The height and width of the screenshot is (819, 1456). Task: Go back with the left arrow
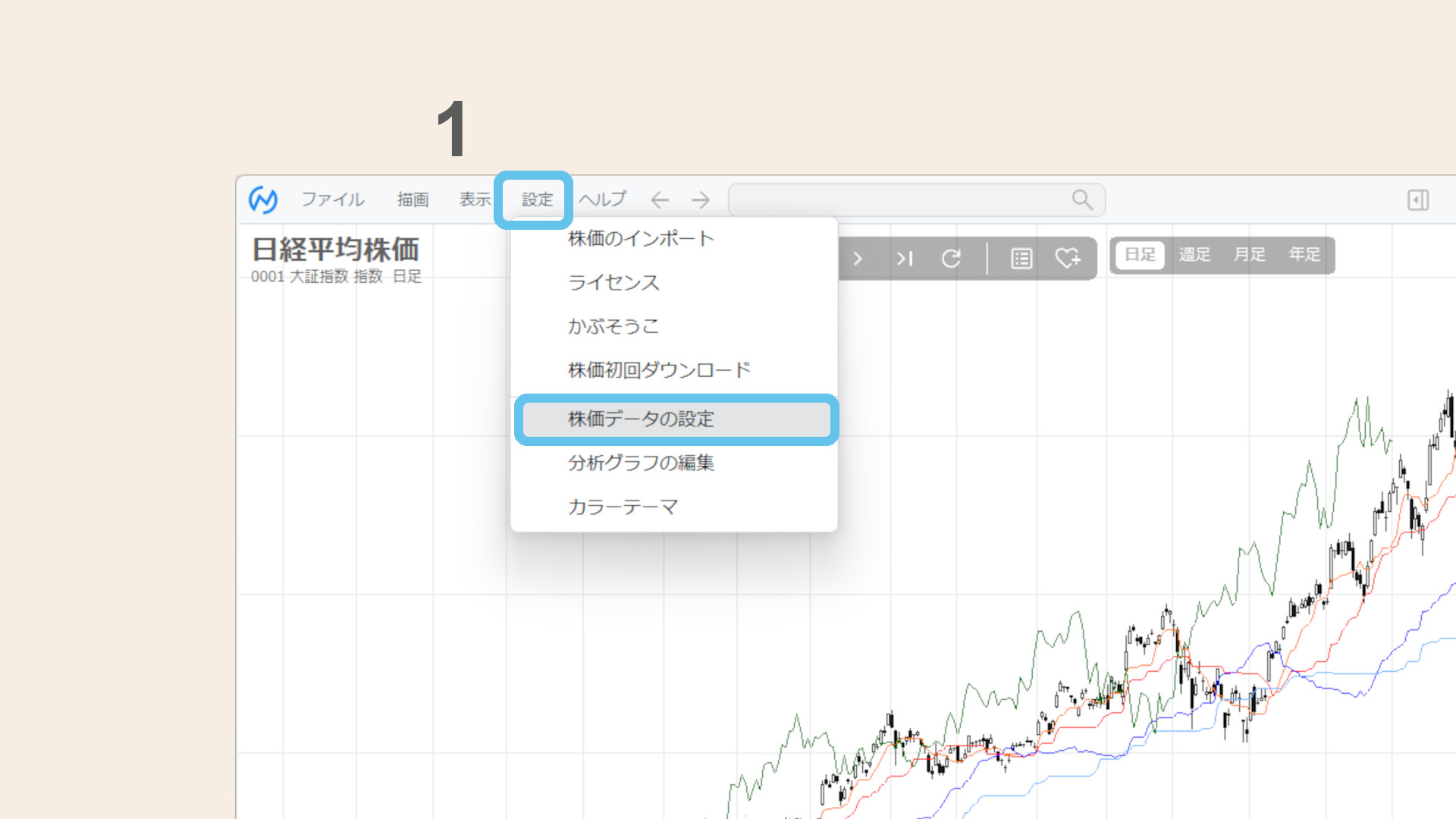pos(660,200)
